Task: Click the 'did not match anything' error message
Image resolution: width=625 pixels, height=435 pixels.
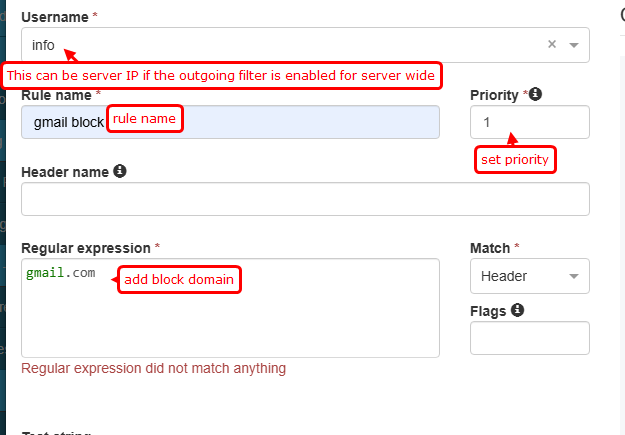Action: [153, 368]
